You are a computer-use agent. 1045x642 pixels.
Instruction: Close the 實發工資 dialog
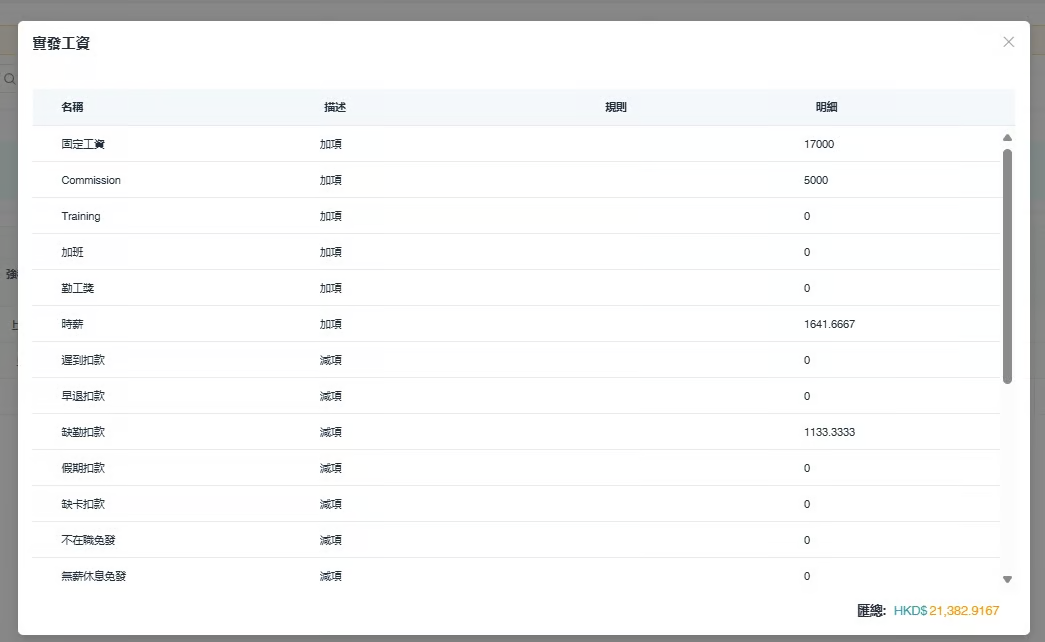click(x=1008, y=42)
